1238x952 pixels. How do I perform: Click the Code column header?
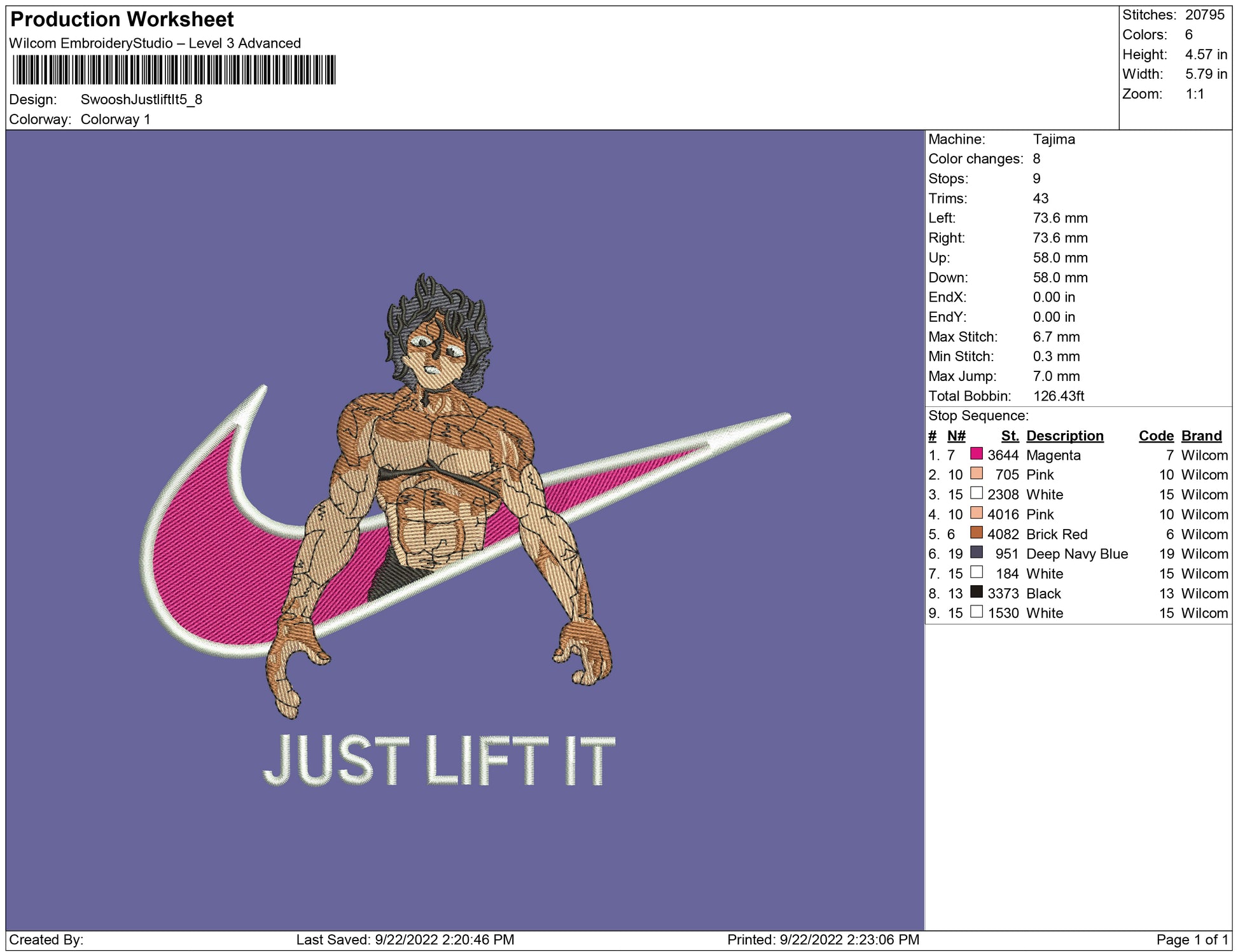coord(1155,436)
